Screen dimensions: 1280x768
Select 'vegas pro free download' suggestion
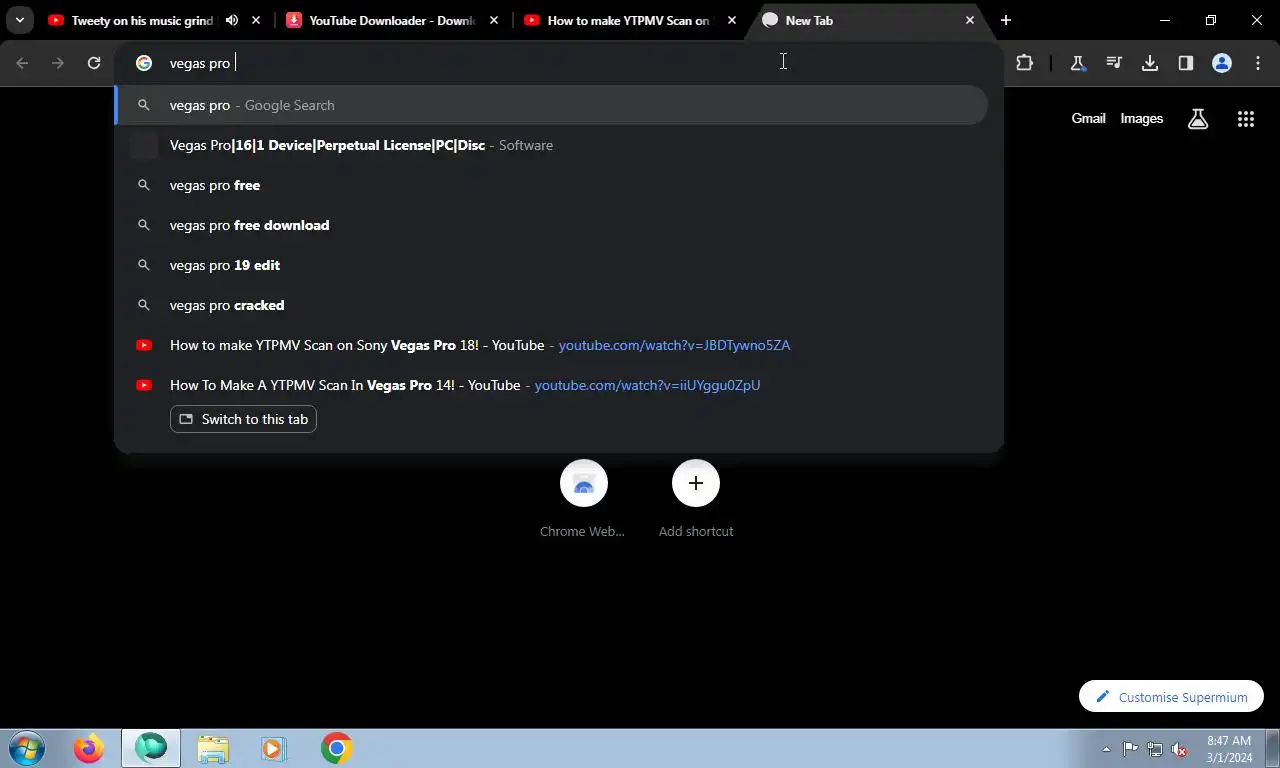point(551,225)
